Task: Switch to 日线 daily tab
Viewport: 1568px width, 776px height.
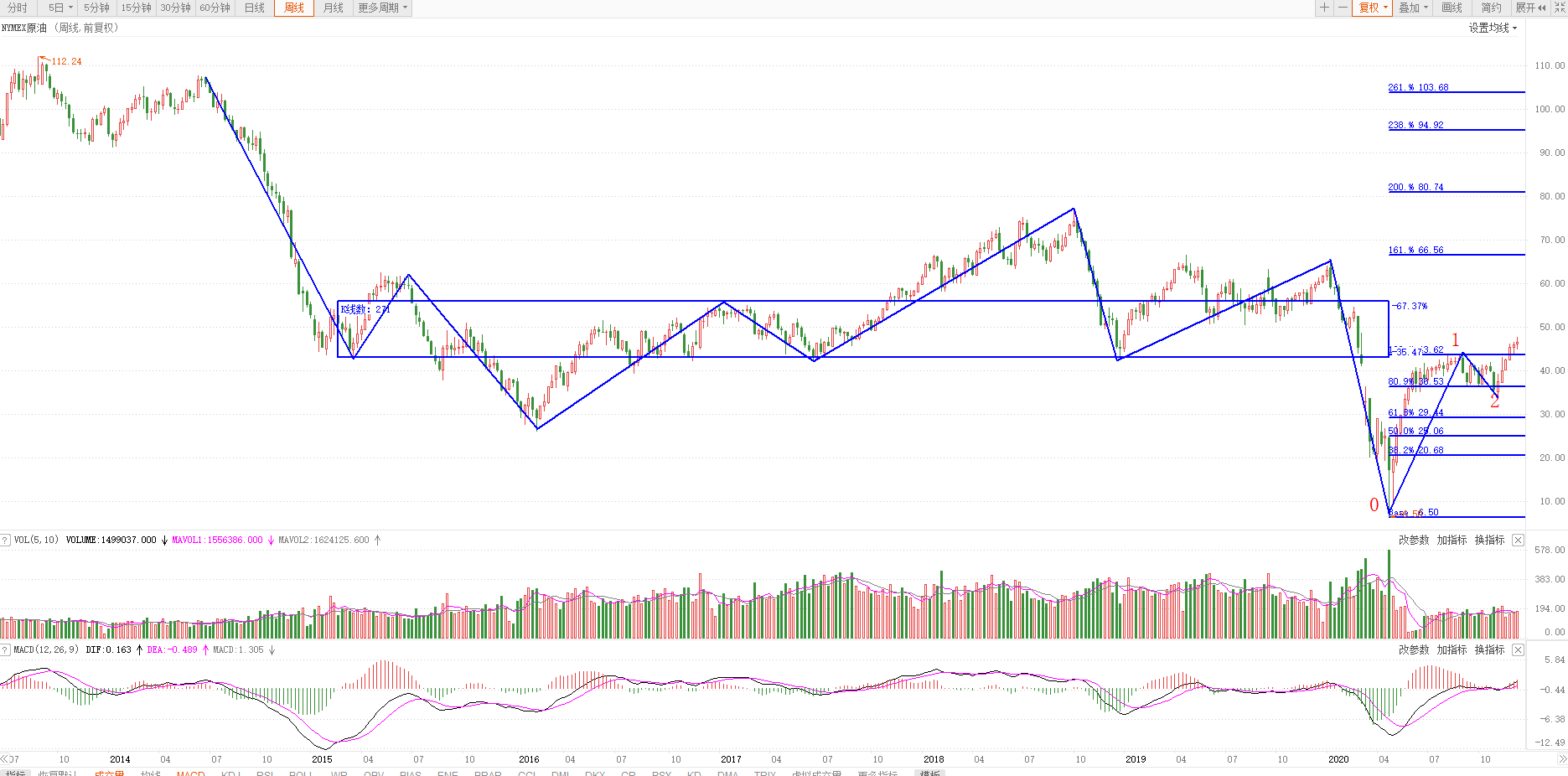Action: [x=255, y=8]
